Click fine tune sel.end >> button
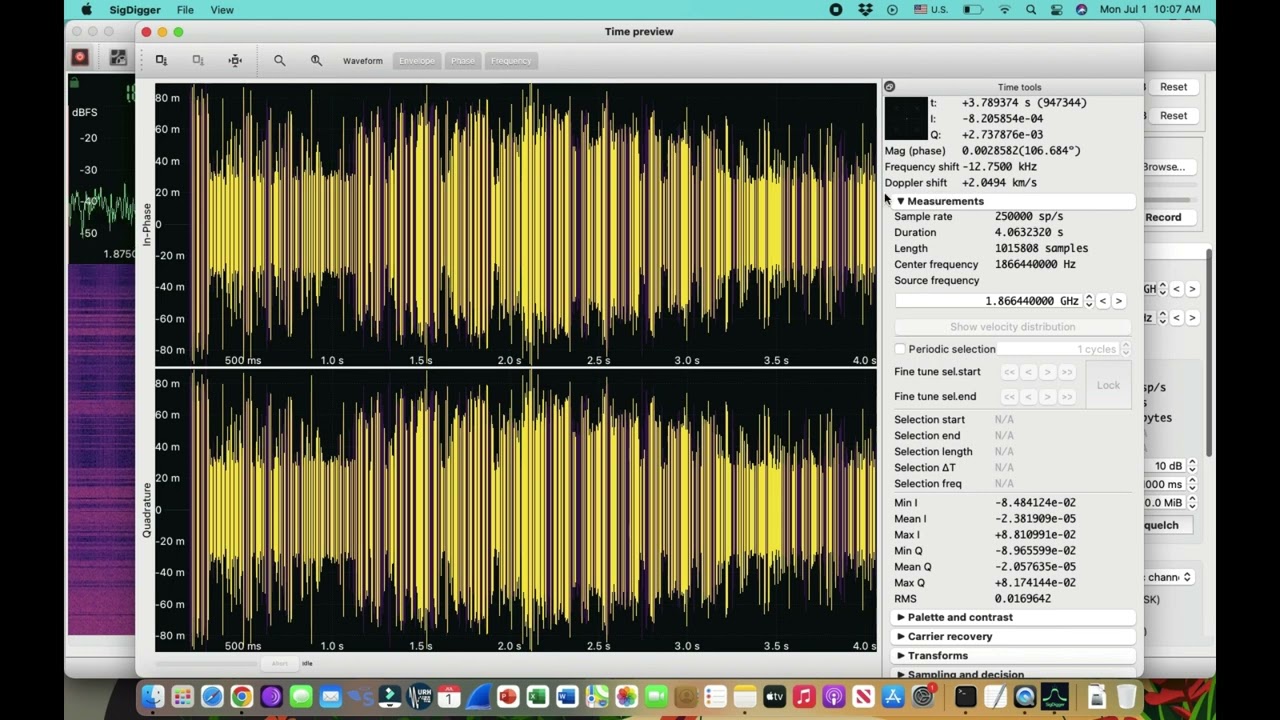Image resolution: width=1280 pixels, height=720 pixels. click(x=1066, y=397)
